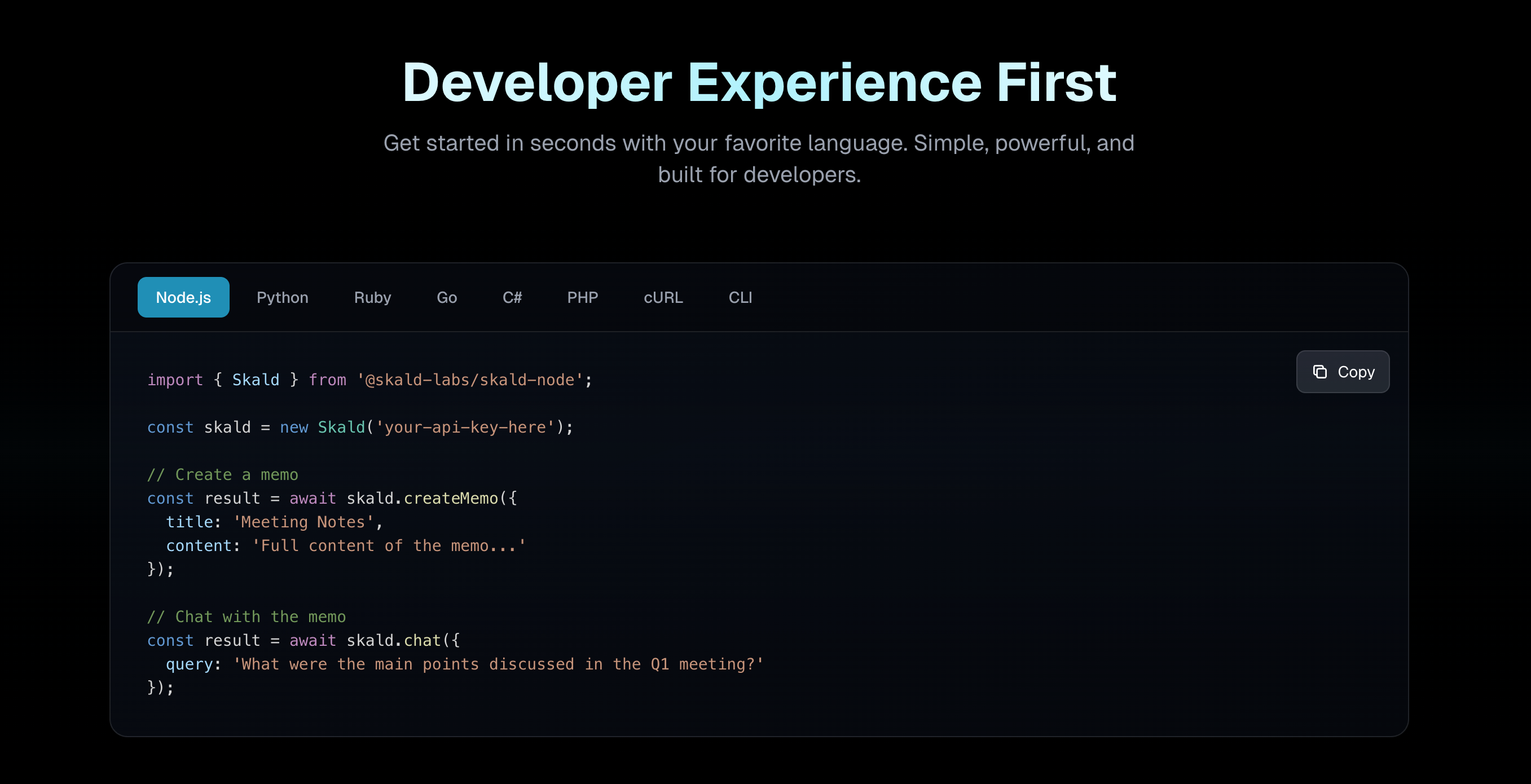Switch to the PHP tab
1531x784 pixels.
coord(582,297)
